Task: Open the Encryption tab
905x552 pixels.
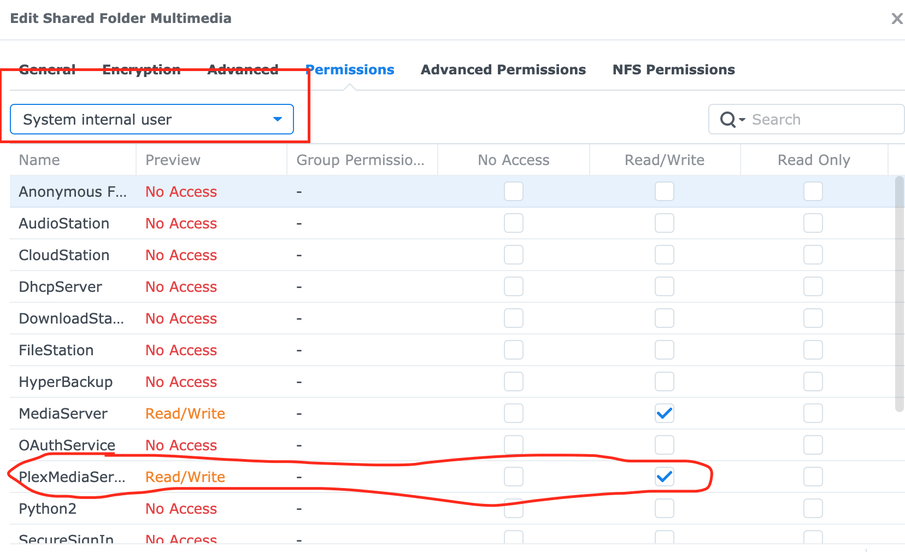Action: [141, 70]
